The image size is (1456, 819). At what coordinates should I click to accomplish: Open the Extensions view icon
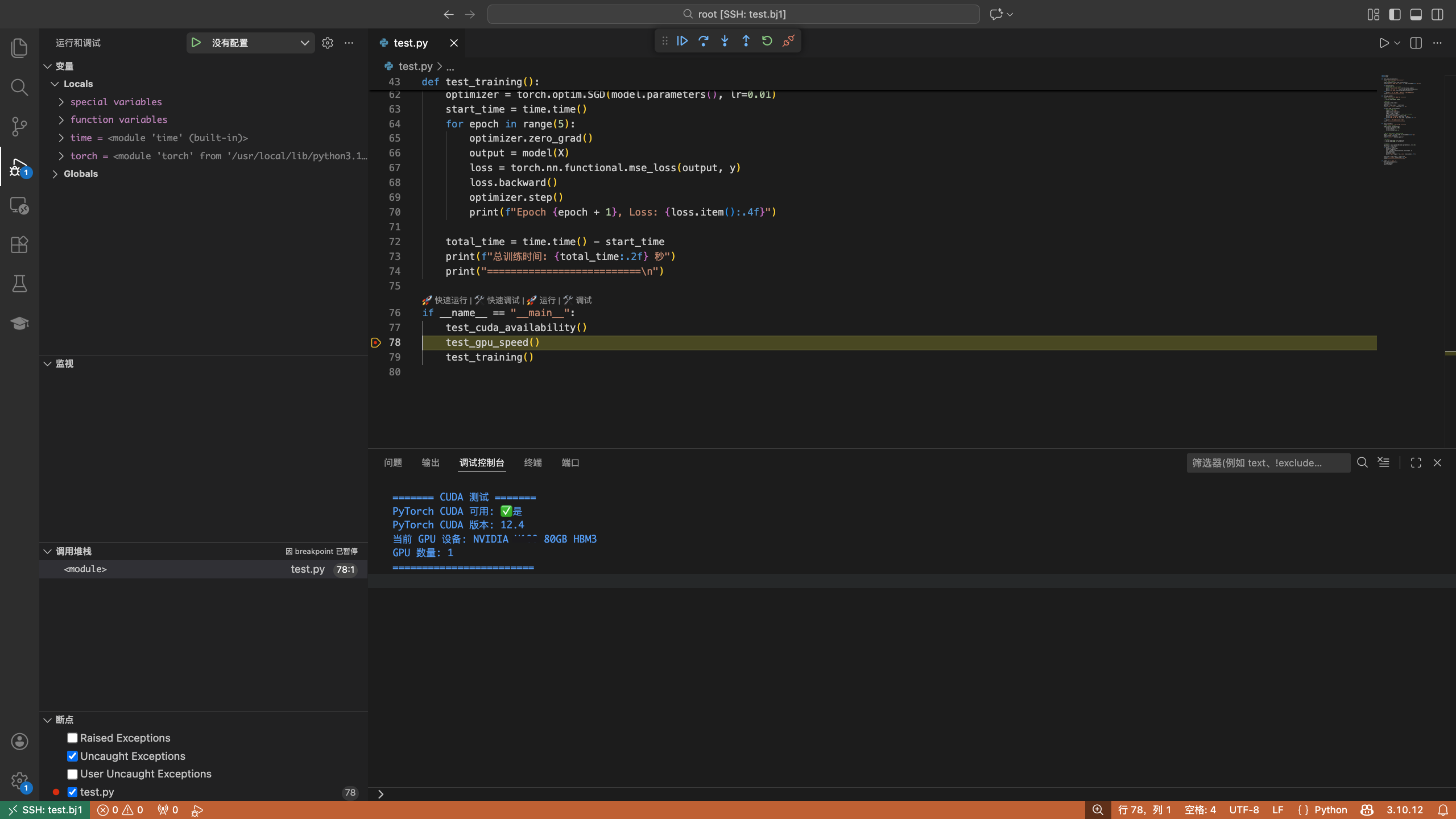tap(19, 245)
